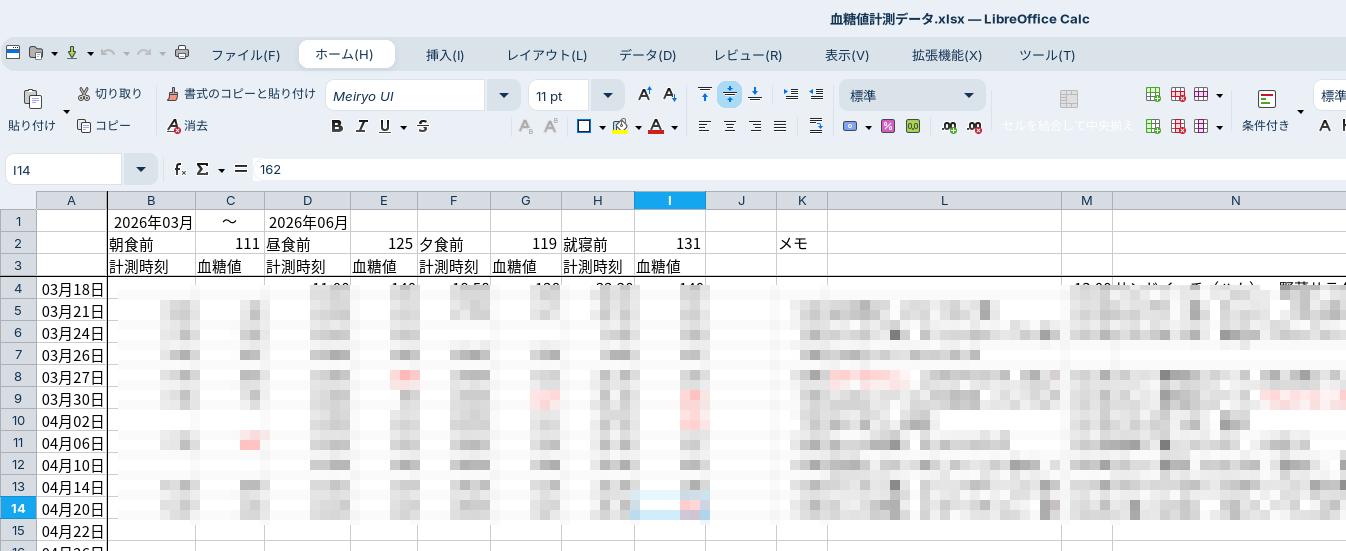Click the print icon in quick toolbar
This screenshot has height=551, width=1346.
pyautogui.click(x=182, y=53)
